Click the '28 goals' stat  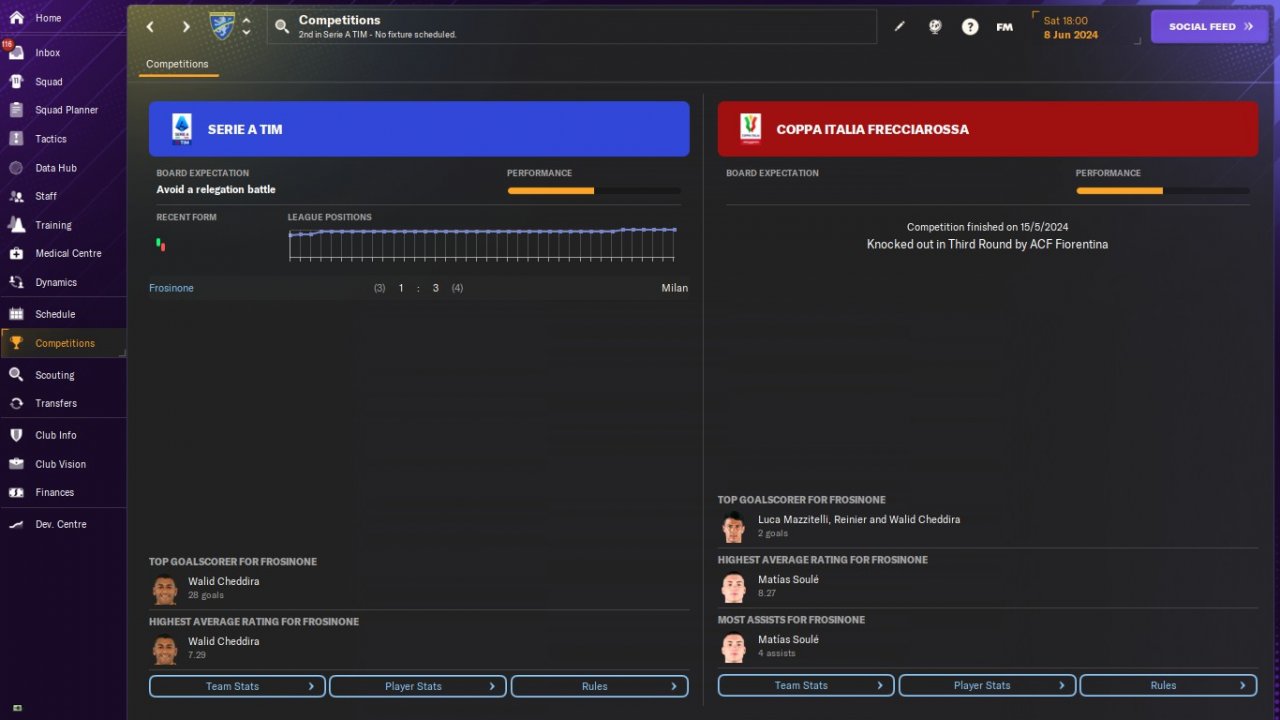click(x=206, y=595)
